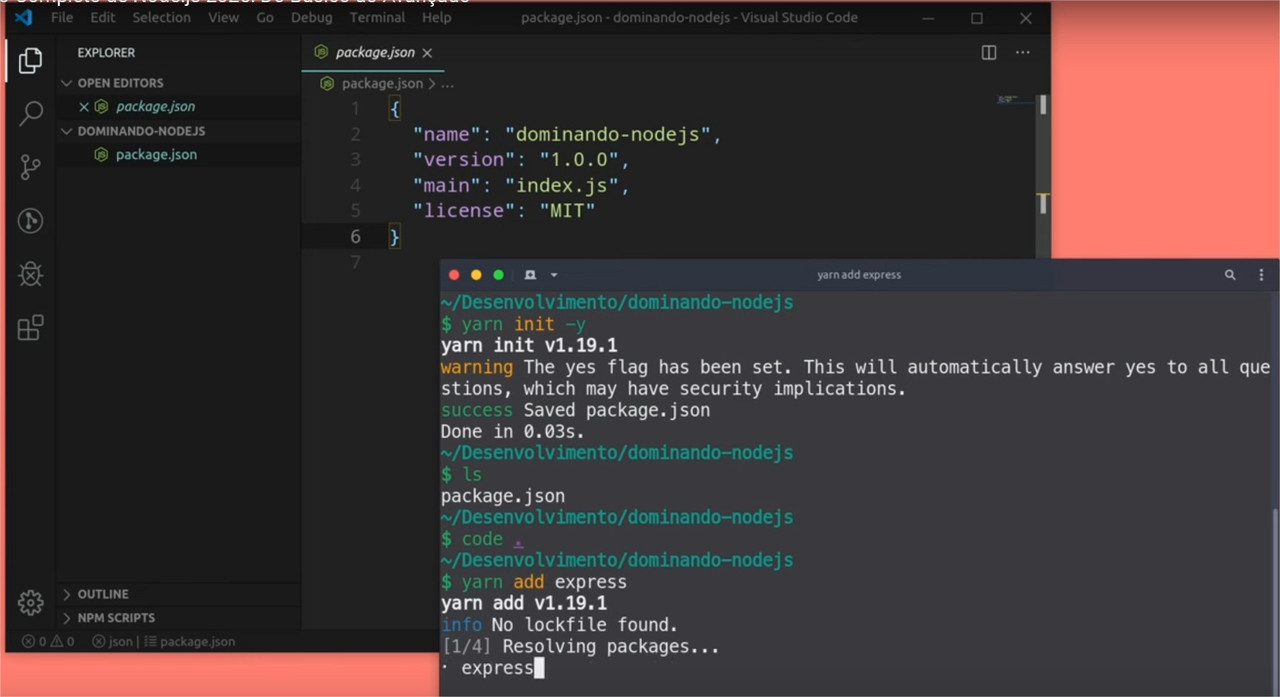1280x697 pixels.
Task: Open the editor More Actions ellipsis
Action: tap(1022, 53)
